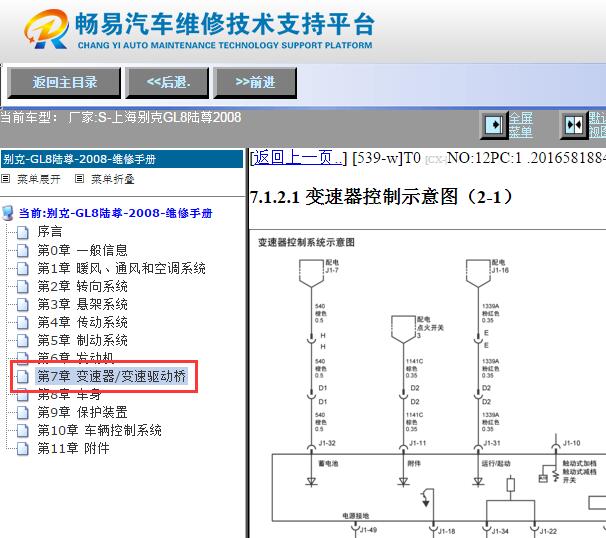Click the J1-16 connector in the diagram

478,273
